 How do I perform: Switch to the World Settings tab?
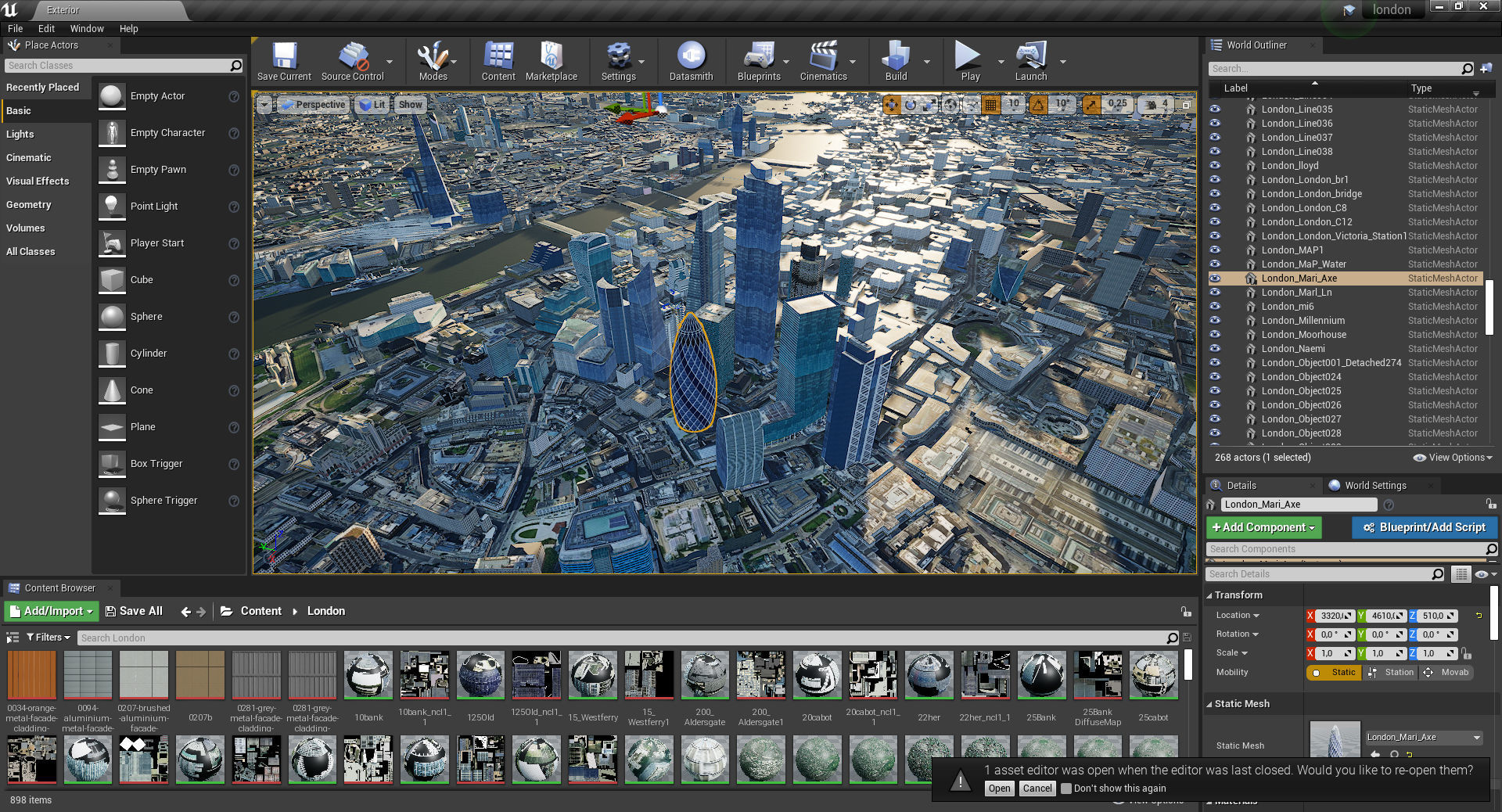pos(1374,486)
